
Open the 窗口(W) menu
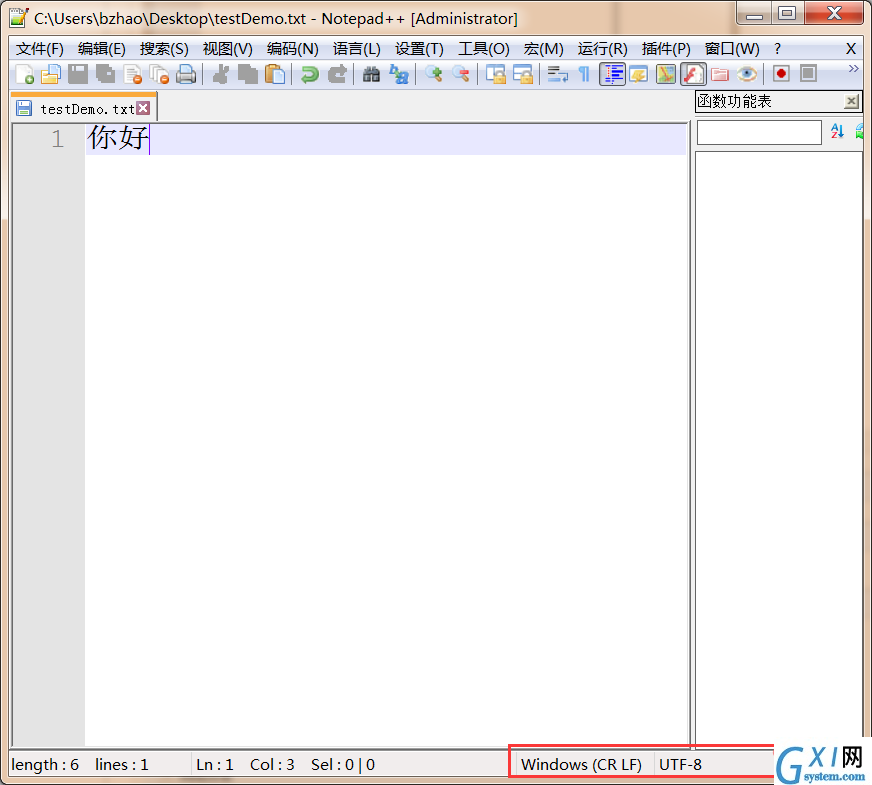point(732,49)
